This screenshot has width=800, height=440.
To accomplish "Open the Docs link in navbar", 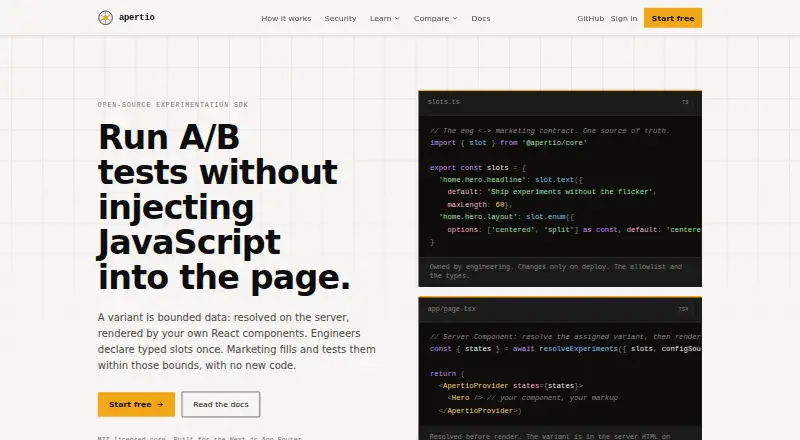I will 481,18.
